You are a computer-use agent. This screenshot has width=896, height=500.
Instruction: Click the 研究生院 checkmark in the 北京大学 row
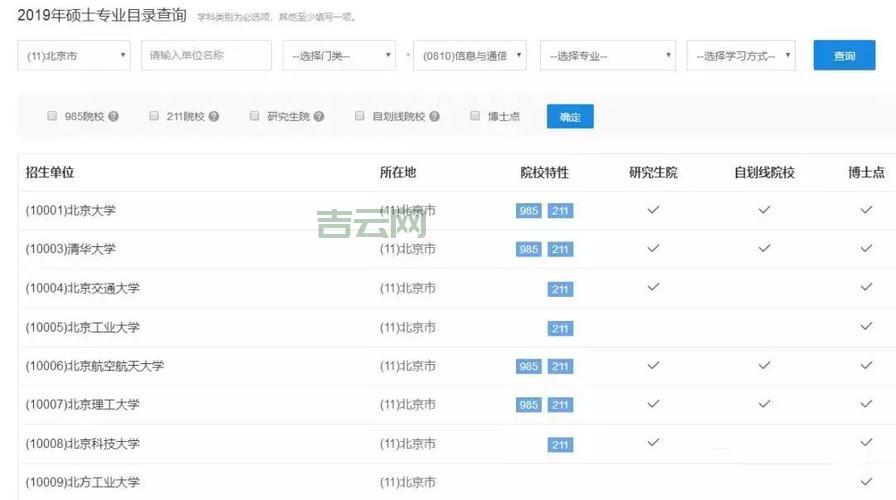pos(653,210)
